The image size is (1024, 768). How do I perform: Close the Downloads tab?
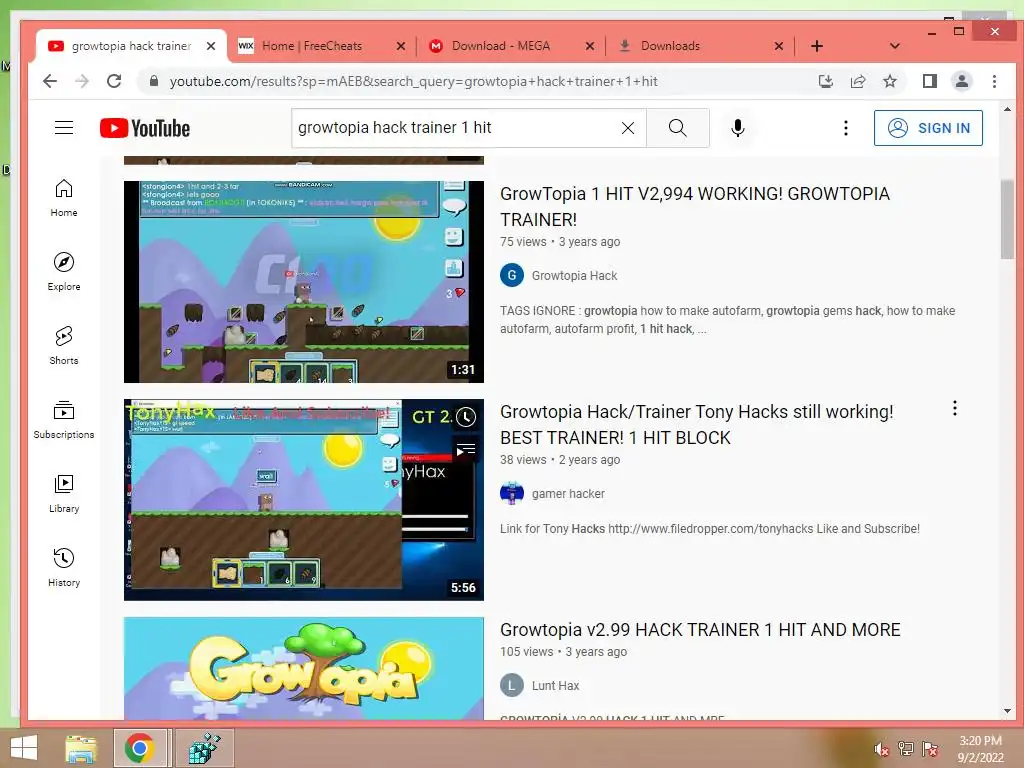(778, 46)
